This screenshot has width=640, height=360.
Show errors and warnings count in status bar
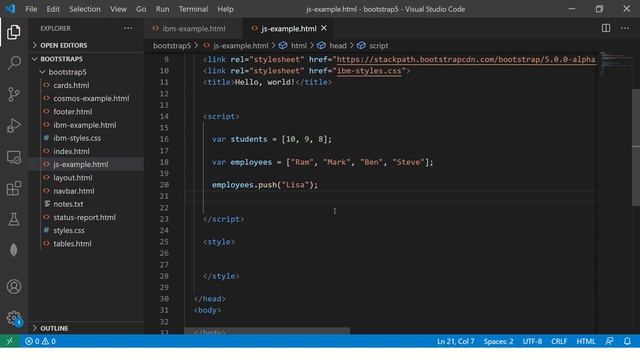coord(40,341)
